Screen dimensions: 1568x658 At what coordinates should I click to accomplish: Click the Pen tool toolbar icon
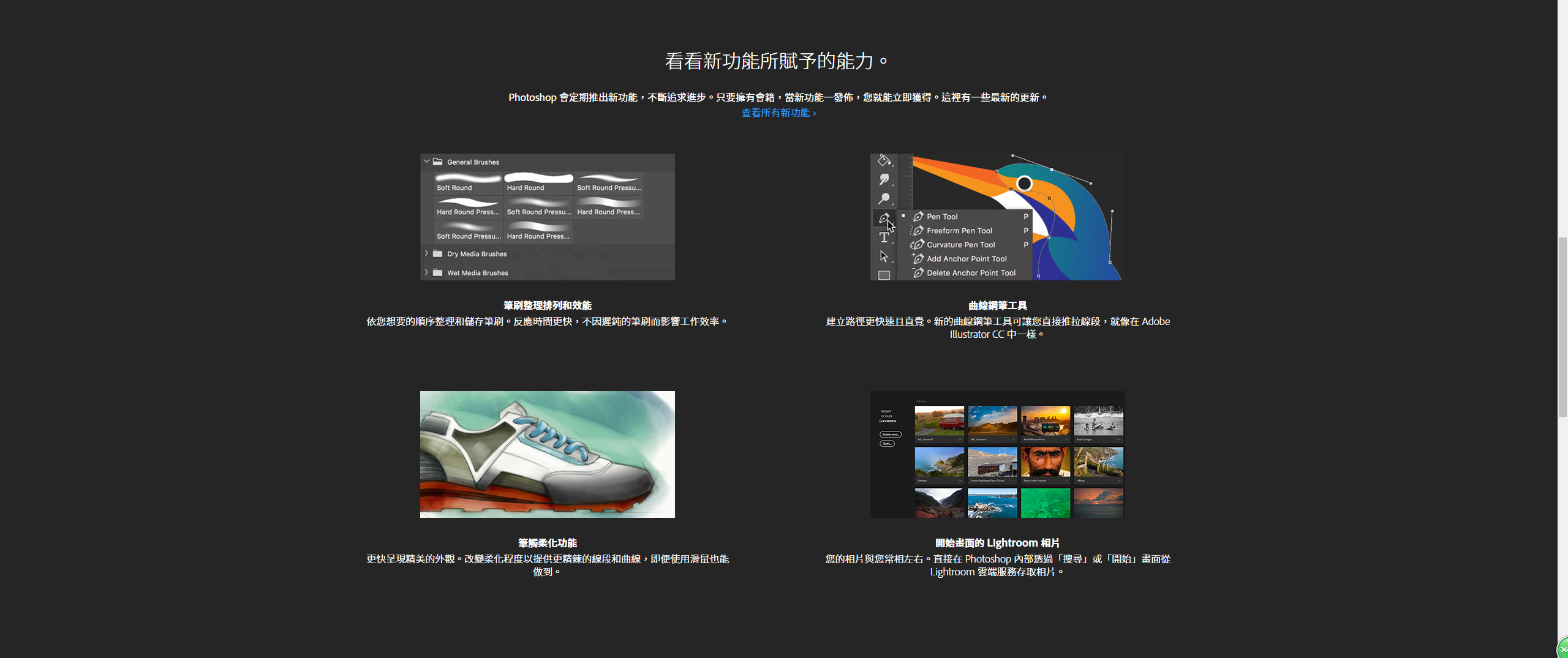pyautogui.click(x=883, y=218)
